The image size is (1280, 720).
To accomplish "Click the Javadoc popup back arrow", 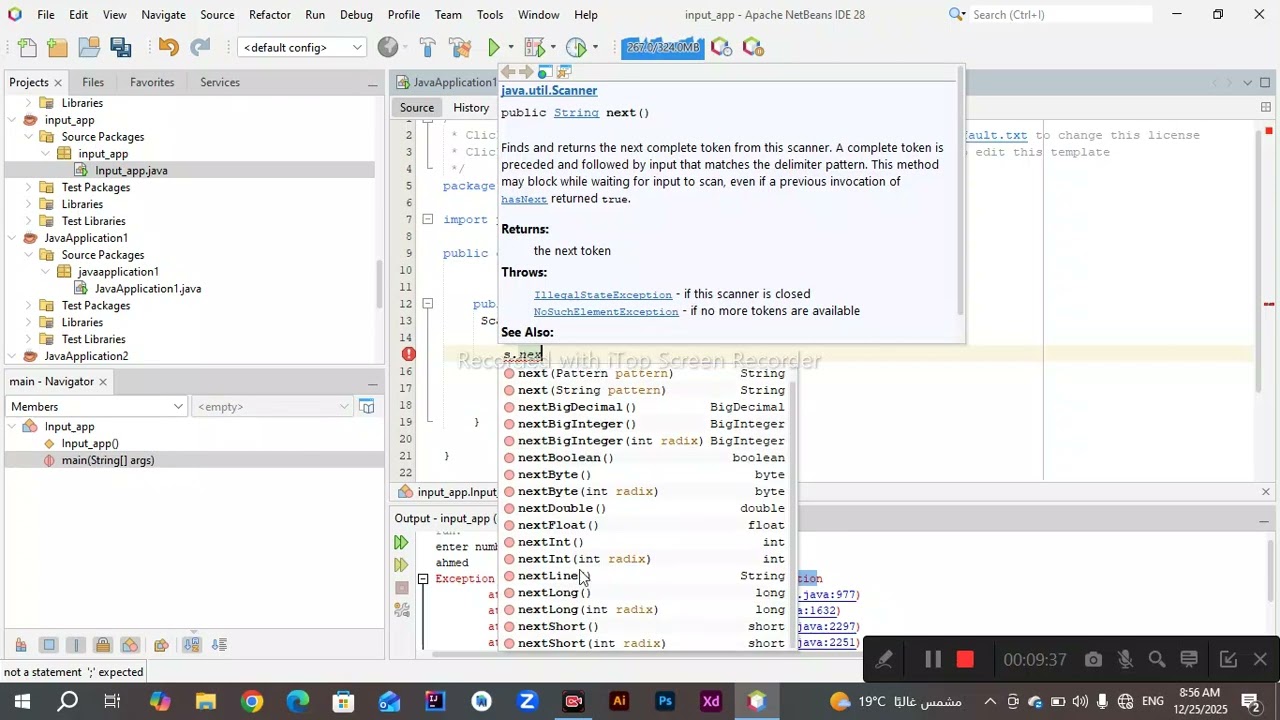I will 508,72.
